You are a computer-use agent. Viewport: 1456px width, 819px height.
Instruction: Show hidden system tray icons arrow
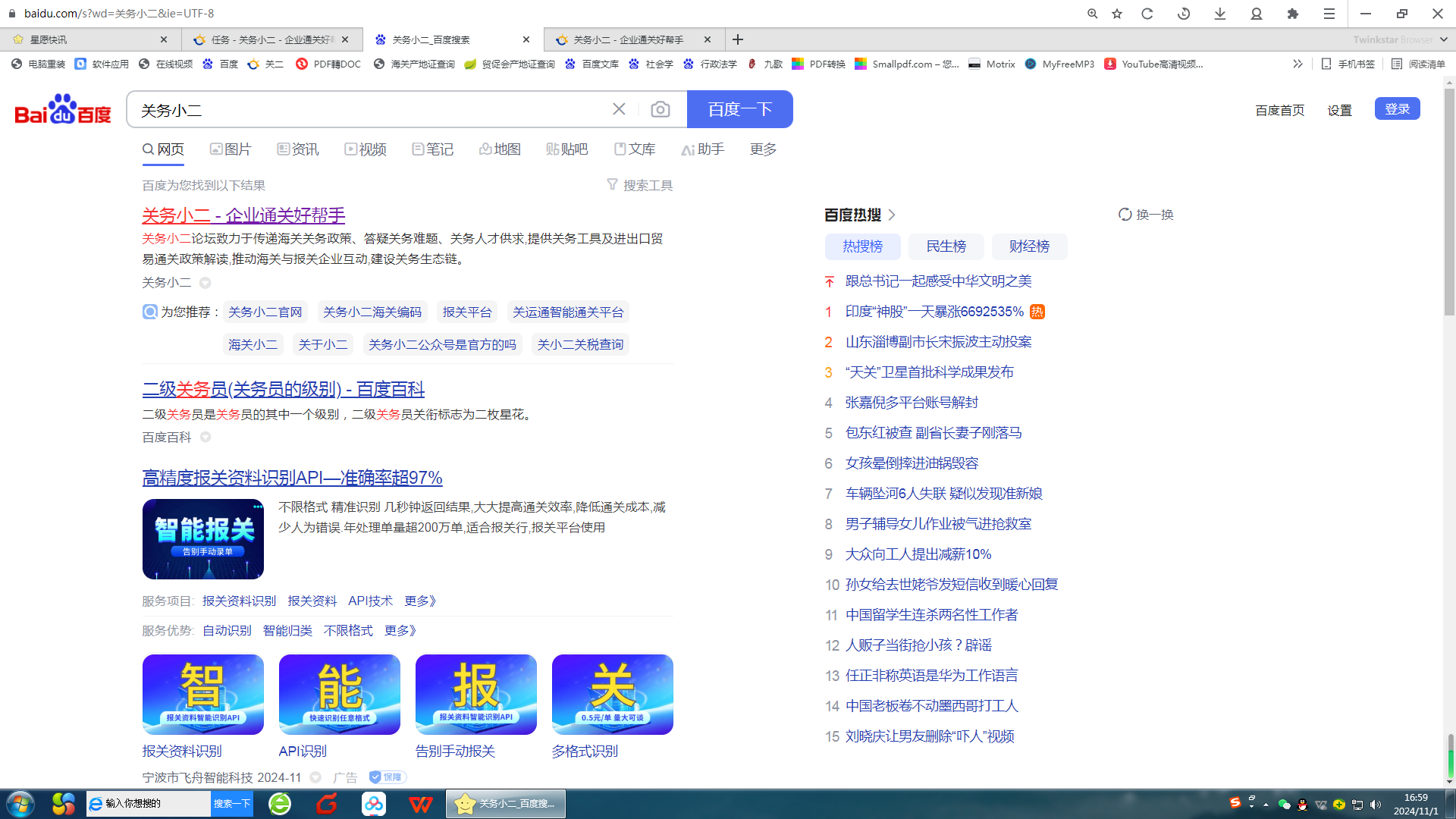1266,805
